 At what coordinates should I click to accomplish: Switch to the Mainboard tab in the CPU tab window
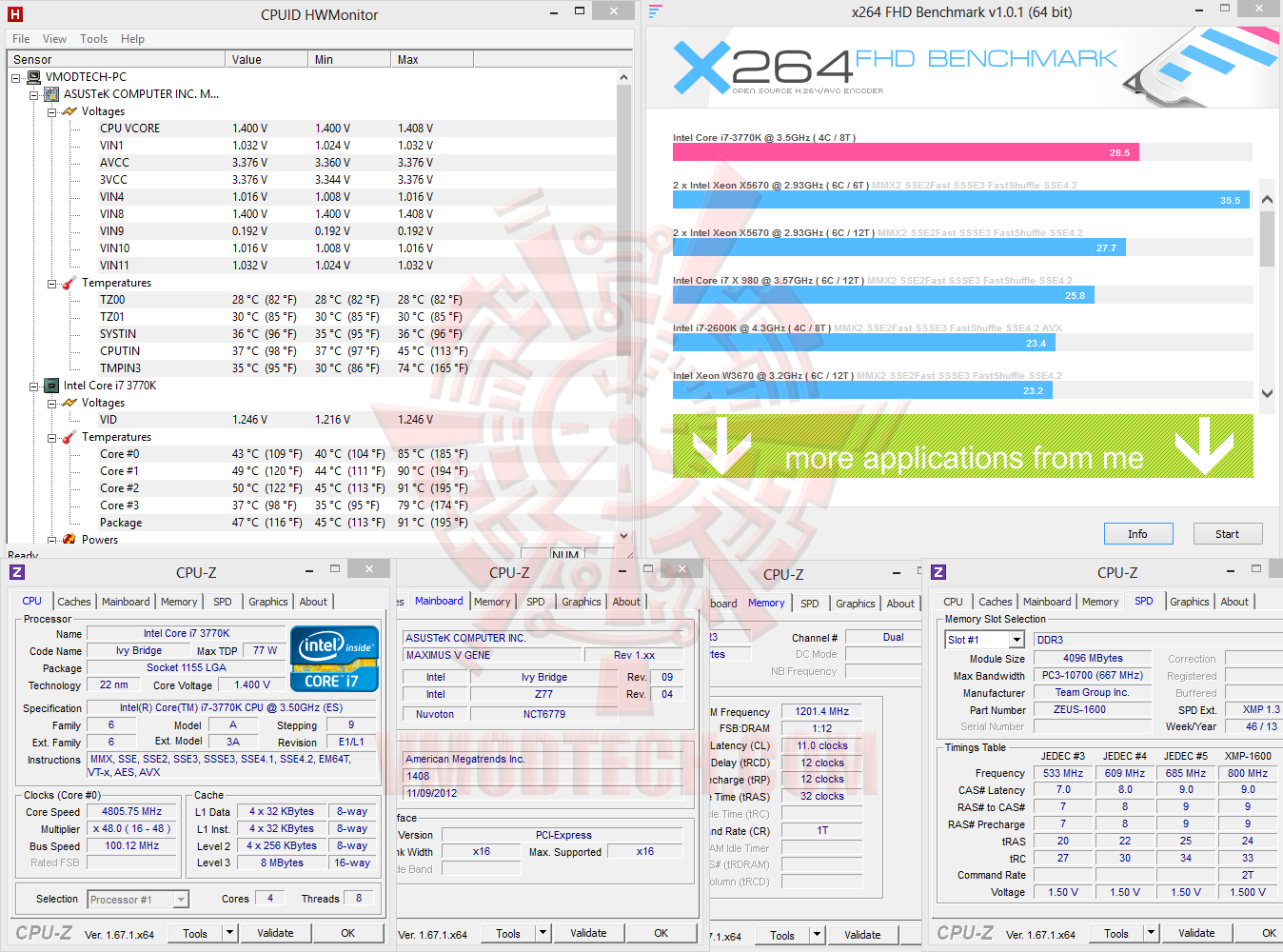click(x=126, y=602)
